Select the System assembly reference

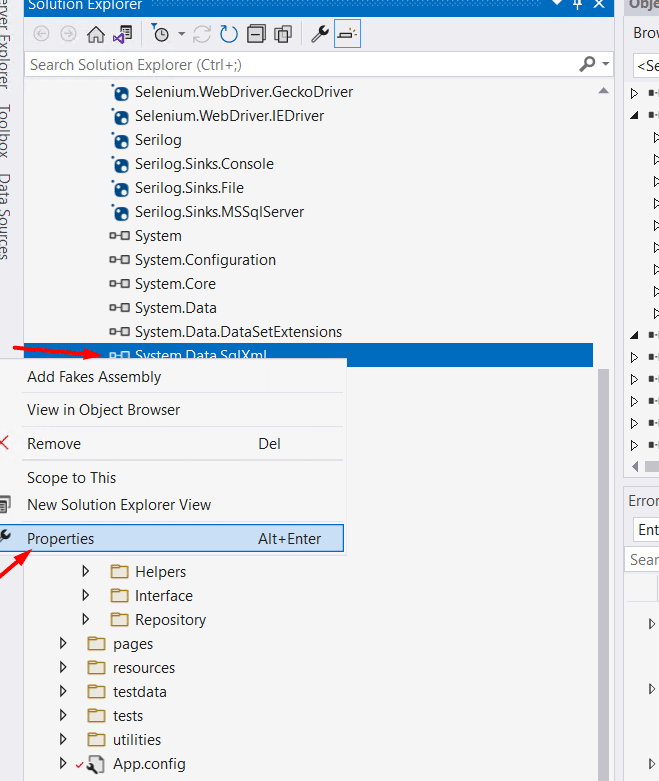(158, 236)
